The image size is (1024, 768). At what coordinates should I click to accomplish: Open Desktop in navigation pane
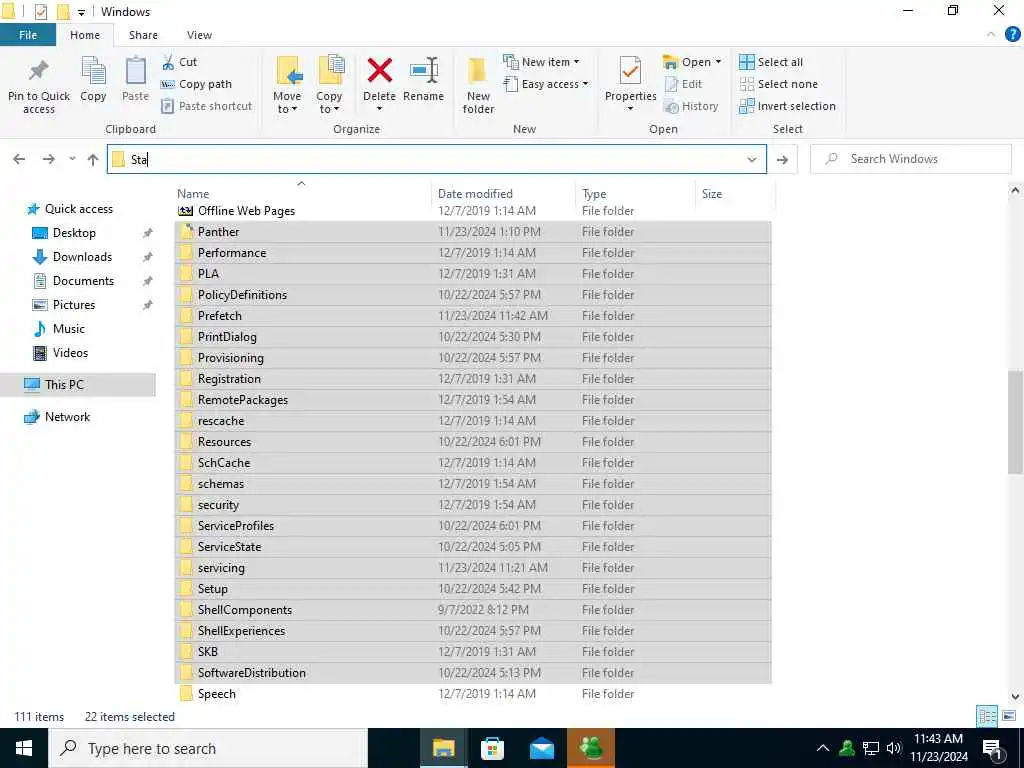coord(74,233)
